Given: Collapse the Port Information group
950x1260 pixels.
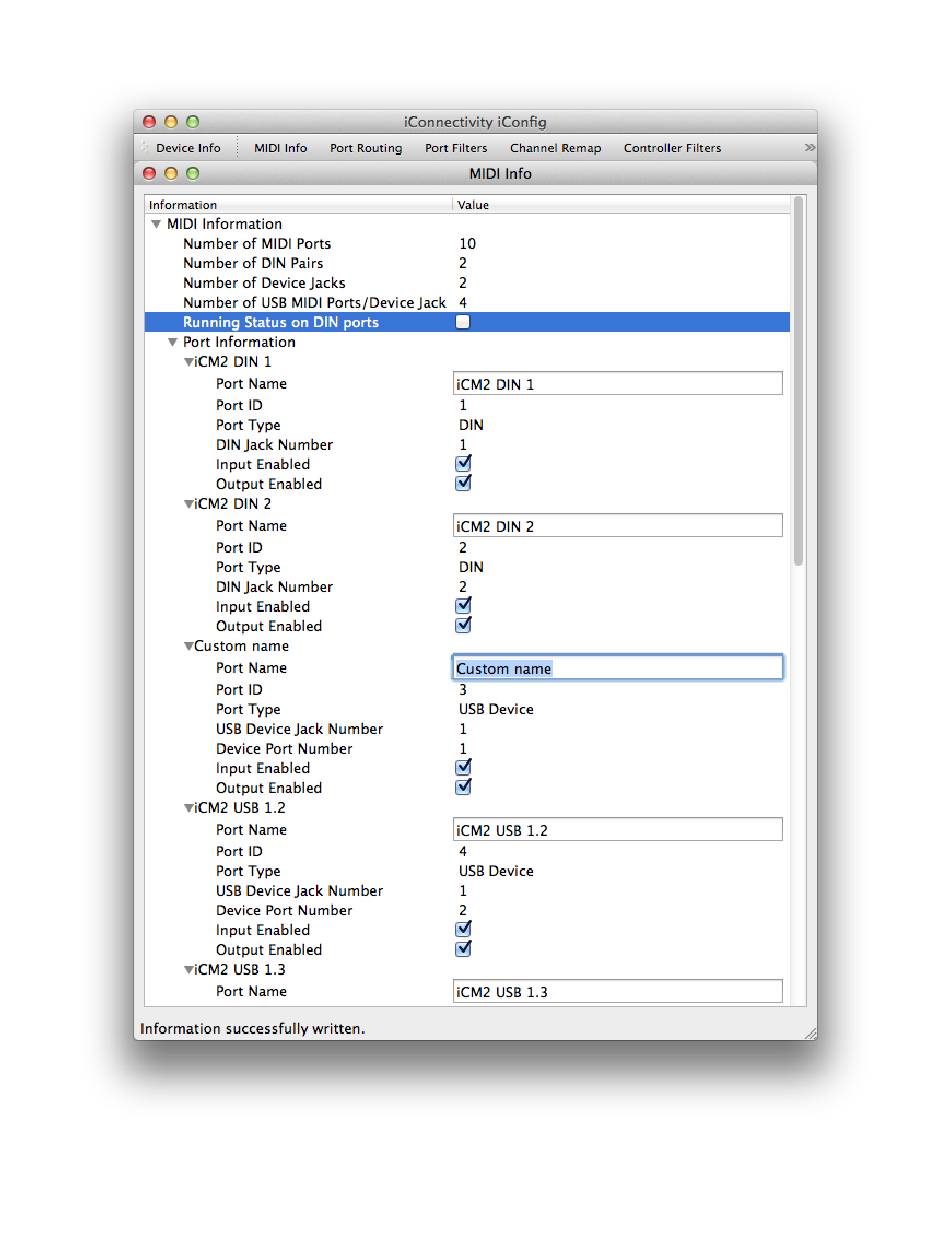Looking at the screenshot, I should (x=172, y=342).
